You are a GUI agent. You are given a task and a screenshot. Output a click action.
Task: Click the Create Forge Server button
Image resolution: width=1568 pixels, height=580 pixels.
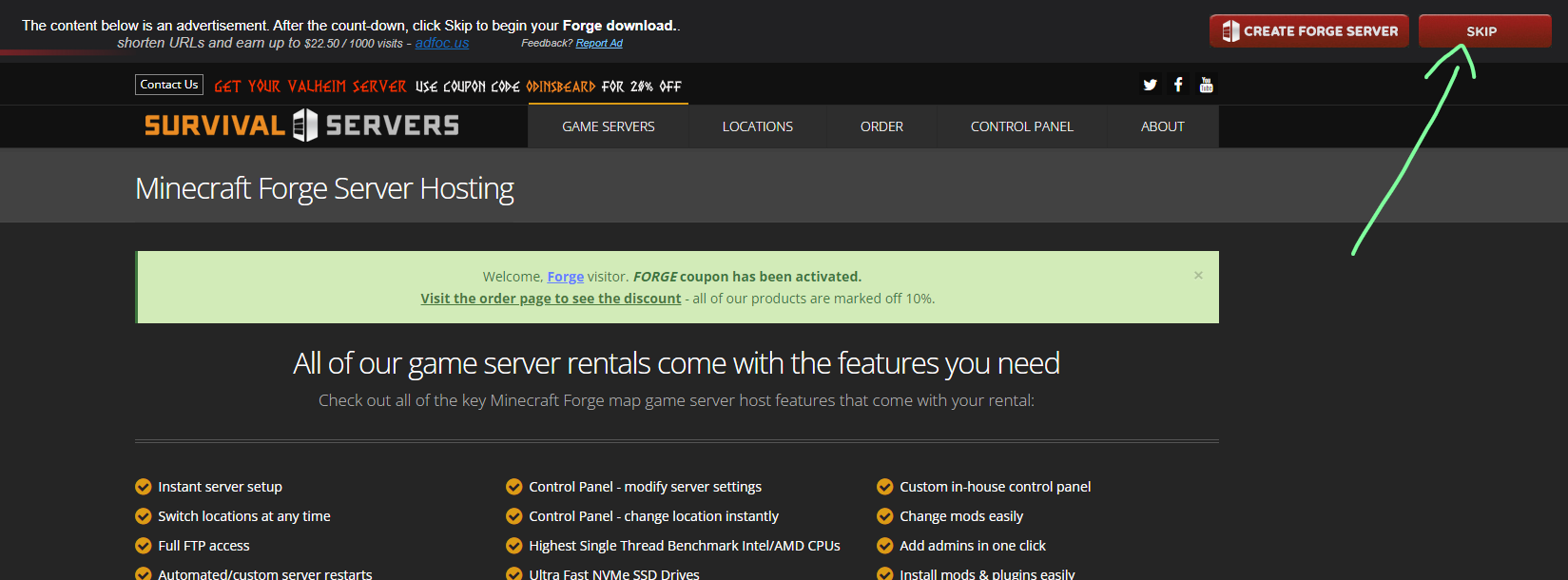pos(1308,31)
